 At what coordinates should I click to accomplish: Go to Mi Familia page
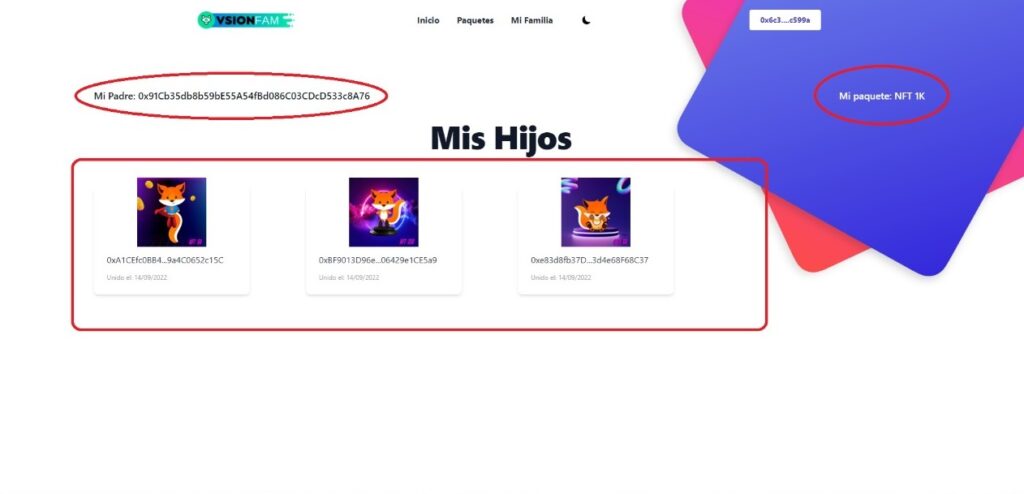532,20
